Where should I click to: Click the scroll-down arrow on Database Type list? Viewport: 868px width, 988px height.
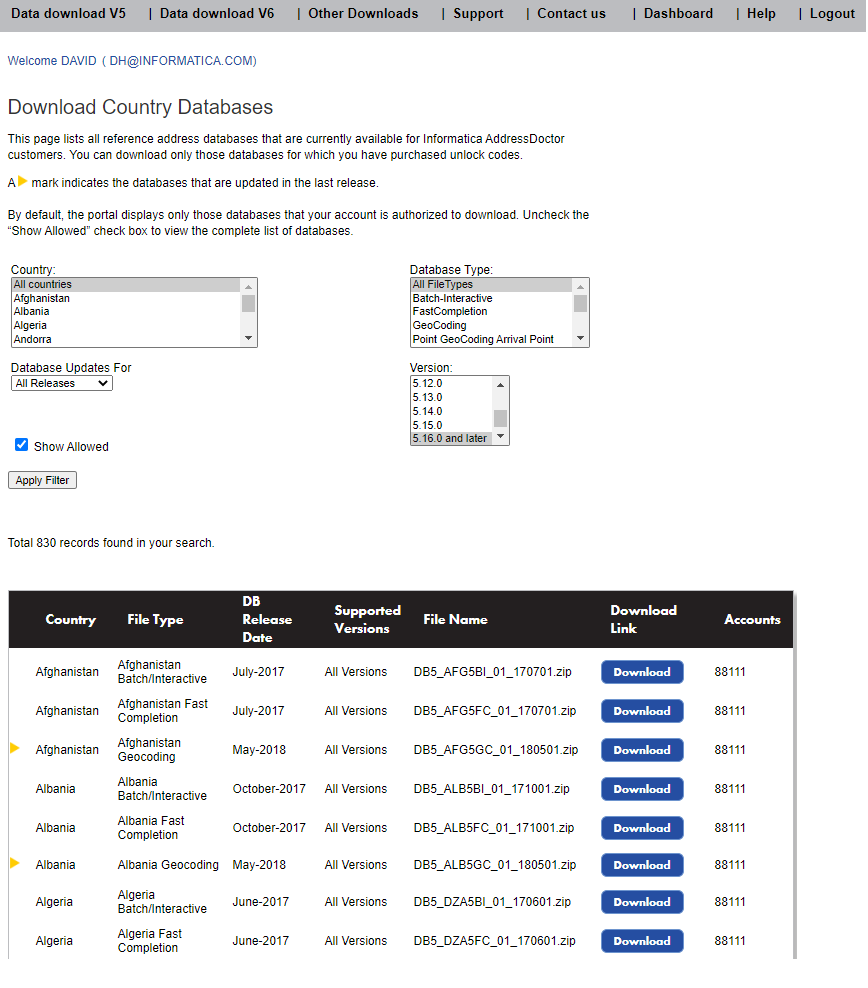pyautogui.click(x=582, y=340)
